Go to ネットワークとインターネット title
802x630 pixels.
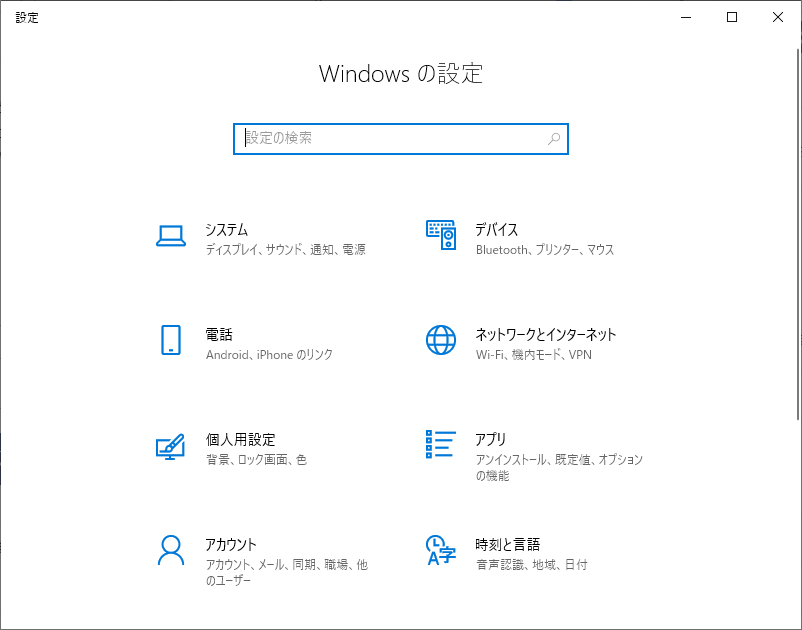coord(546,334)
